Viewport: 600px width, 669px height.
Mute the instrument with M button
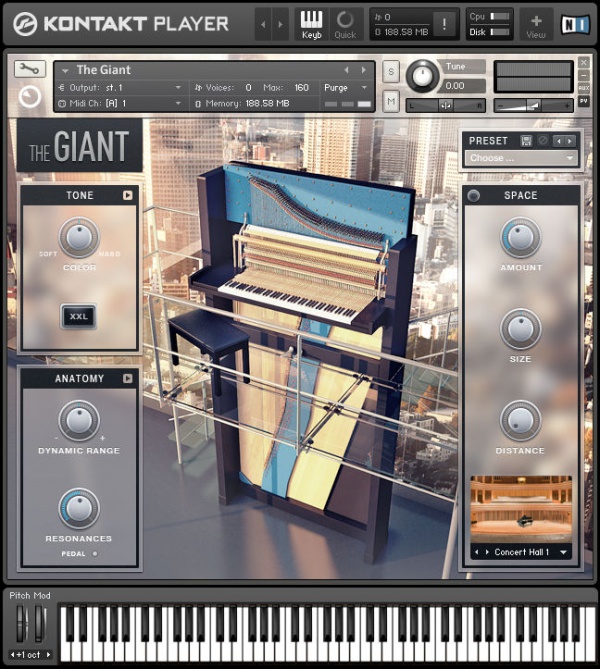[391, 102]
